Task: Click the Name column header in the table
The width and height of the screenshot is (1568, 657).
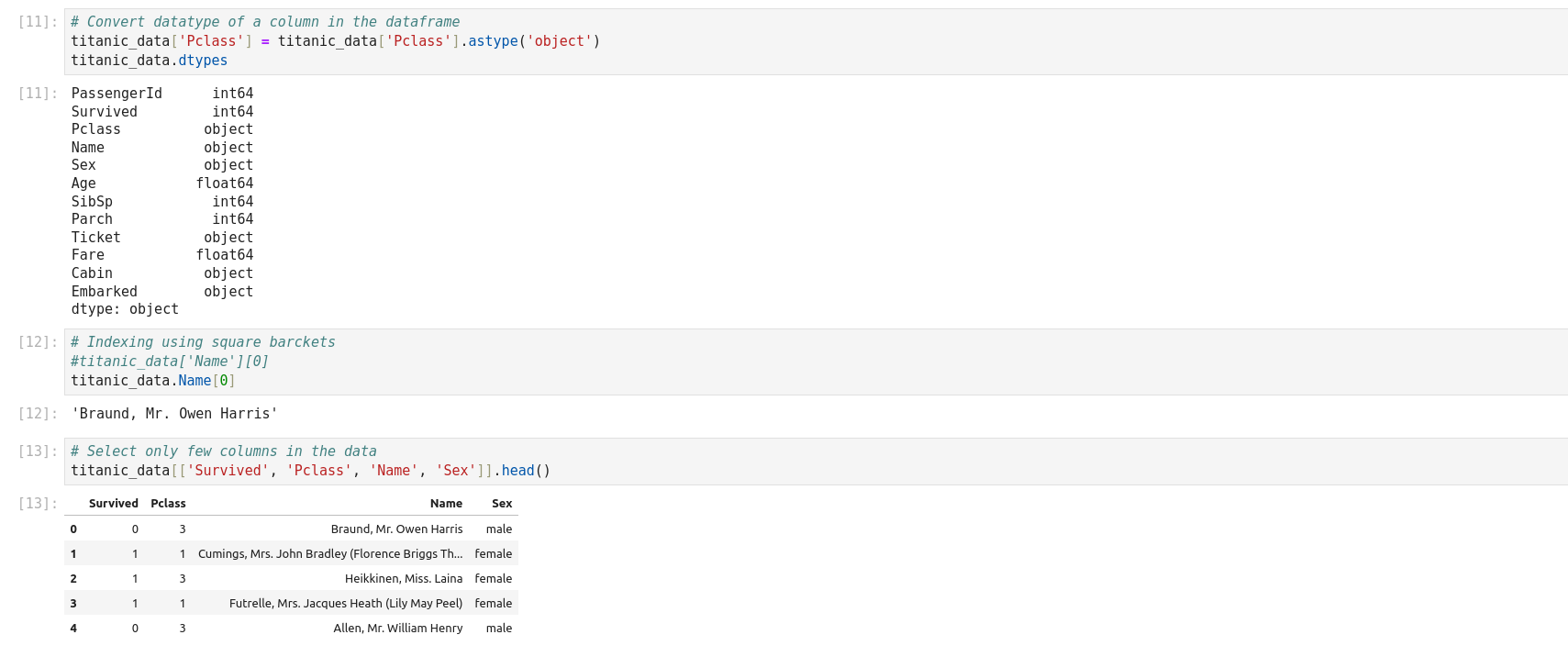Action: point(446,504)
